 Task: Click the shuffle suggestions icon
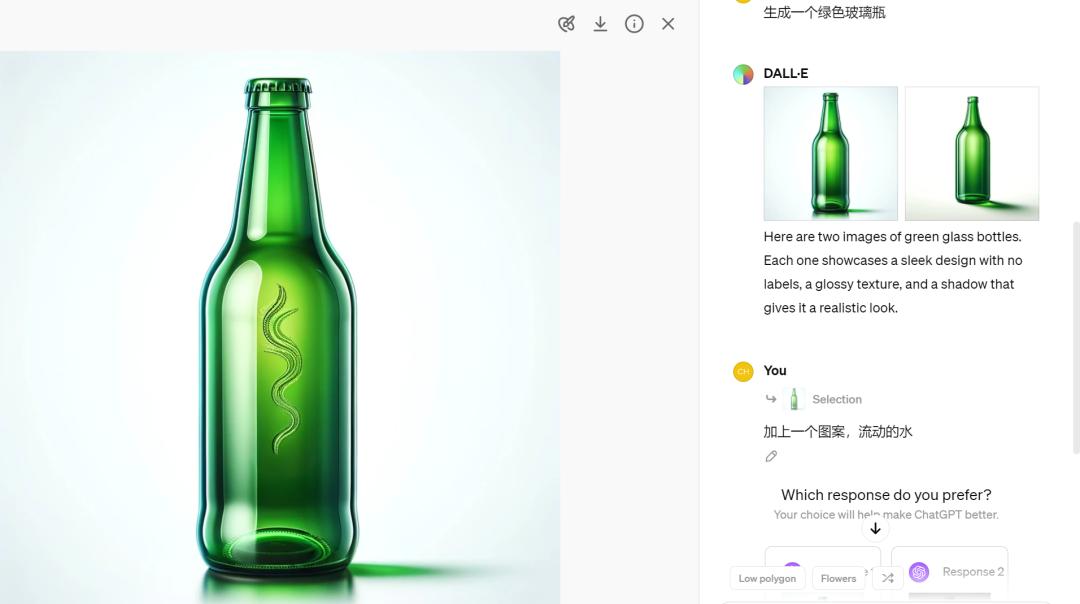coord(888,578)
